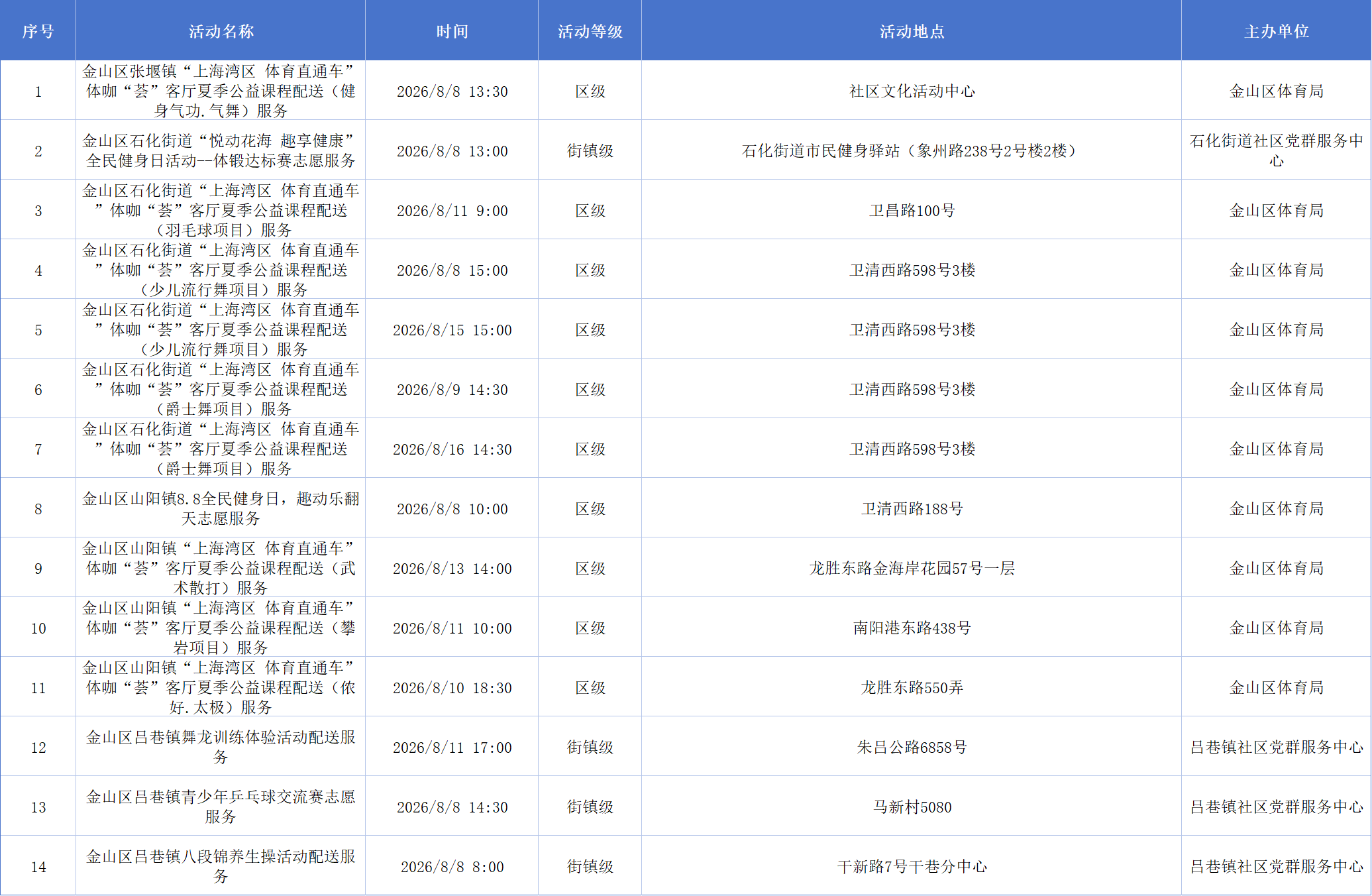The height and width of the screenshot is (896, 1372).
Task: Select the 山阳镇8.8全民健身日 activity cell
Action: [x=221, y=508]
